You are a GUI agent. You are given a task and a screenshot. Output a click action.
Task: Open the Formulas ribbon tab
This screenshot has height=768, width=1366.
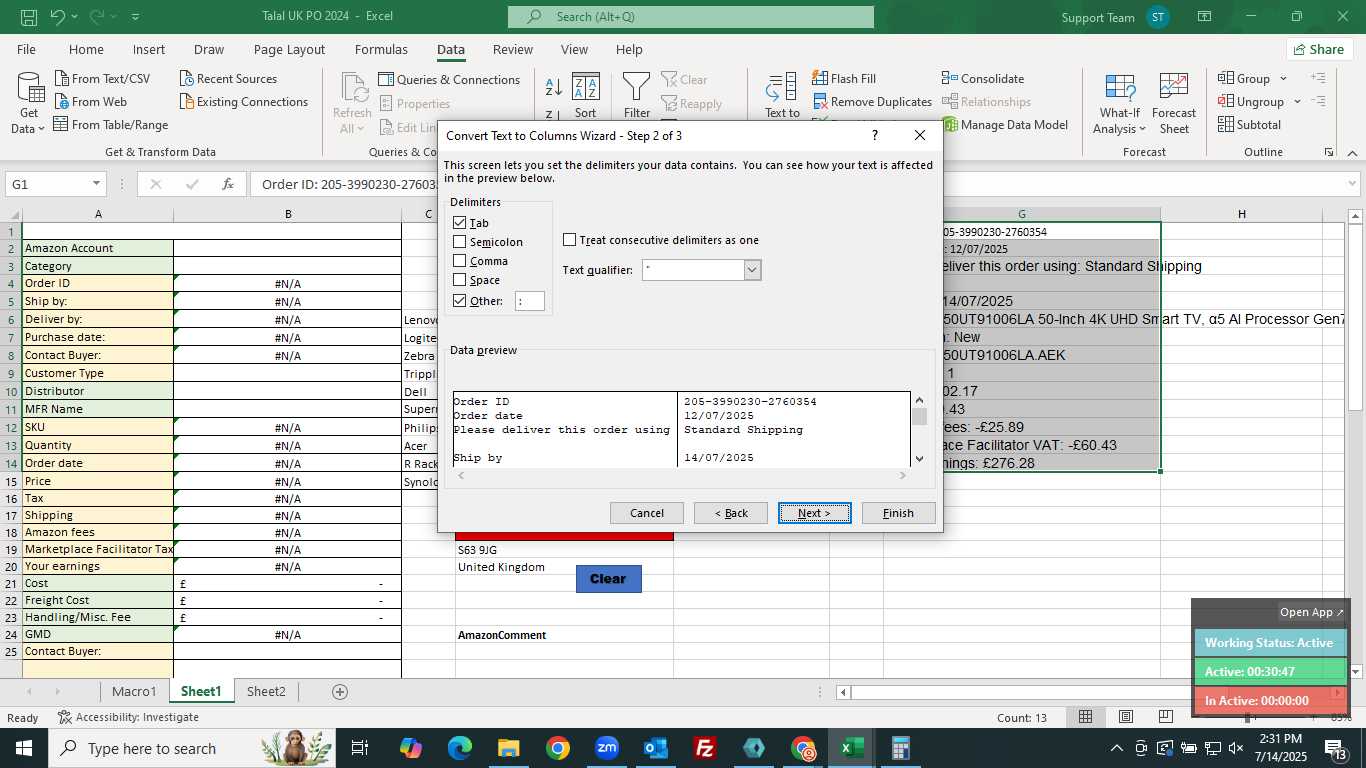(x=381, y=50)
